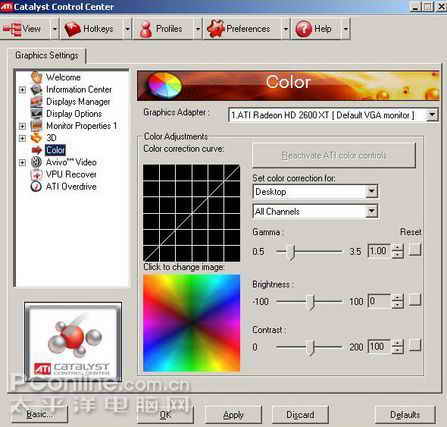Open the All Channels dropdown
Image resolution: width=447 pixels, height=427 pixels.
point(371,211)
